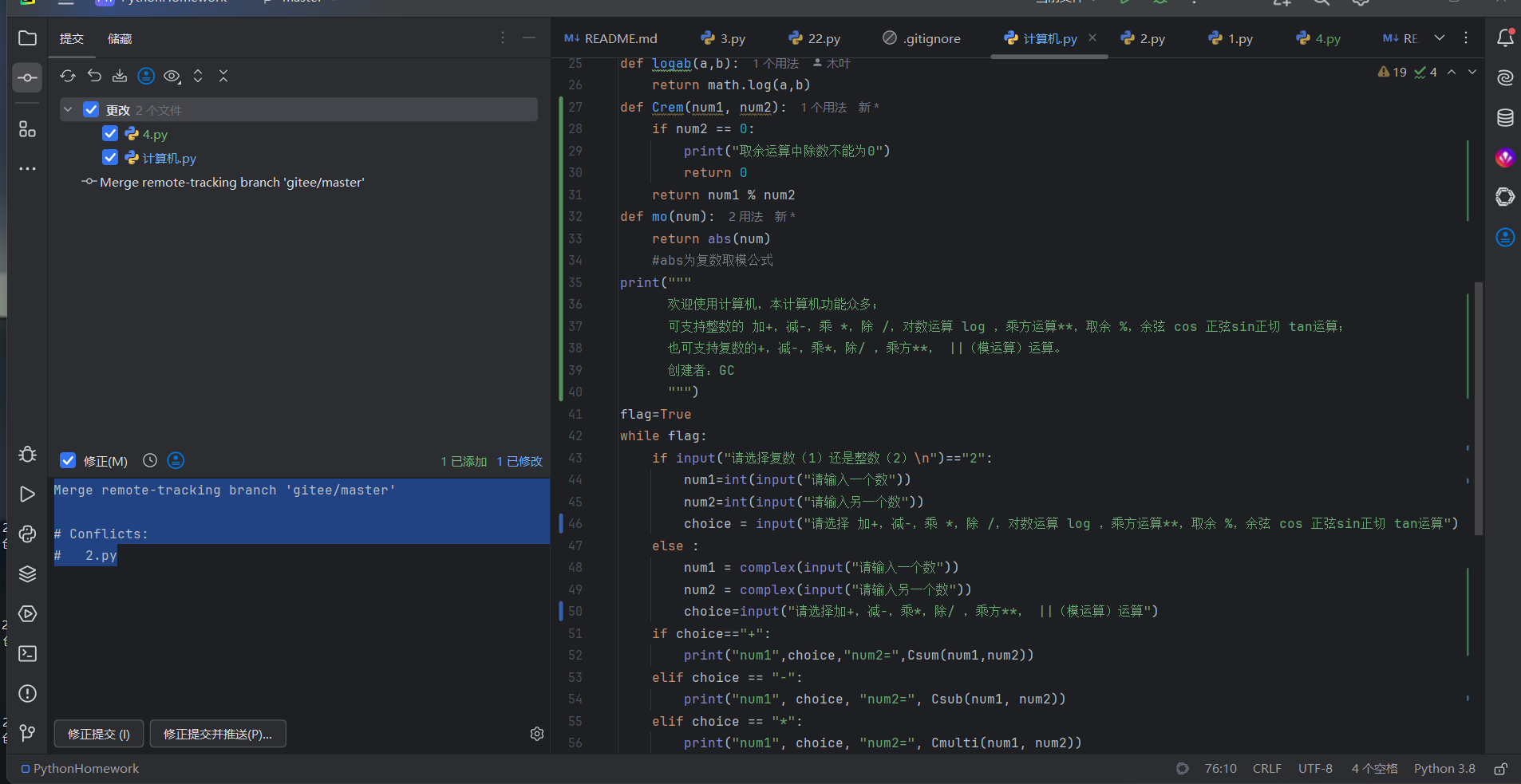Viewport: 1521px width, 784px height.
Task: Open the eye view options toggle
Action: click(x=172, y=76)
